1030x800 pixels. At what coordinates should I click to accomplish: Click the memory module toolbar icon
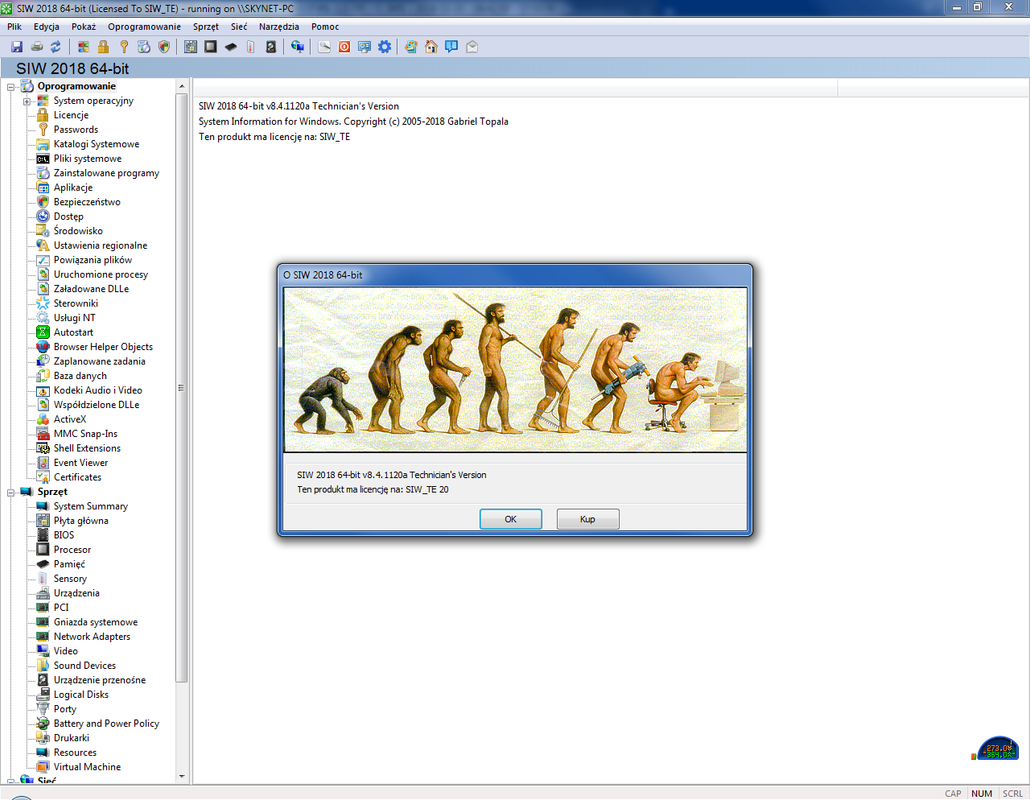(x=231, y=47)
